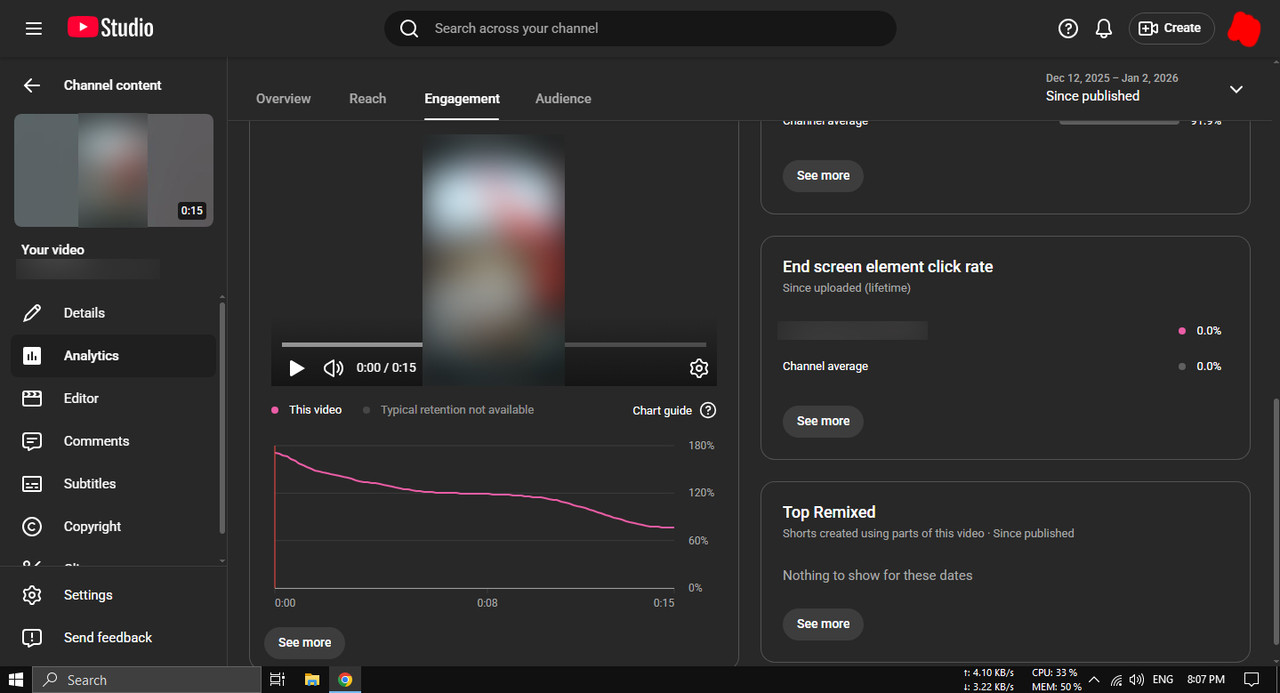This screenshot has height=693, width=1280.
Task: Show hidden system tray icons chevron
Action: [x=1095, y=680]
